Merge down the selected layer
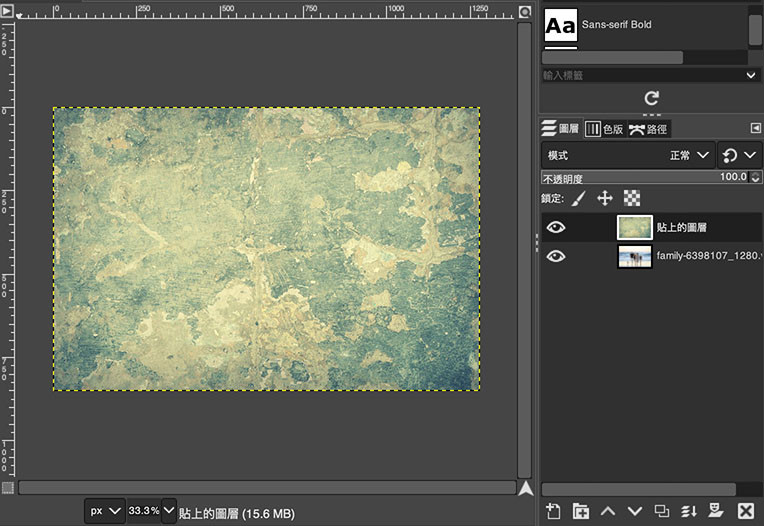 coord(688,511)
